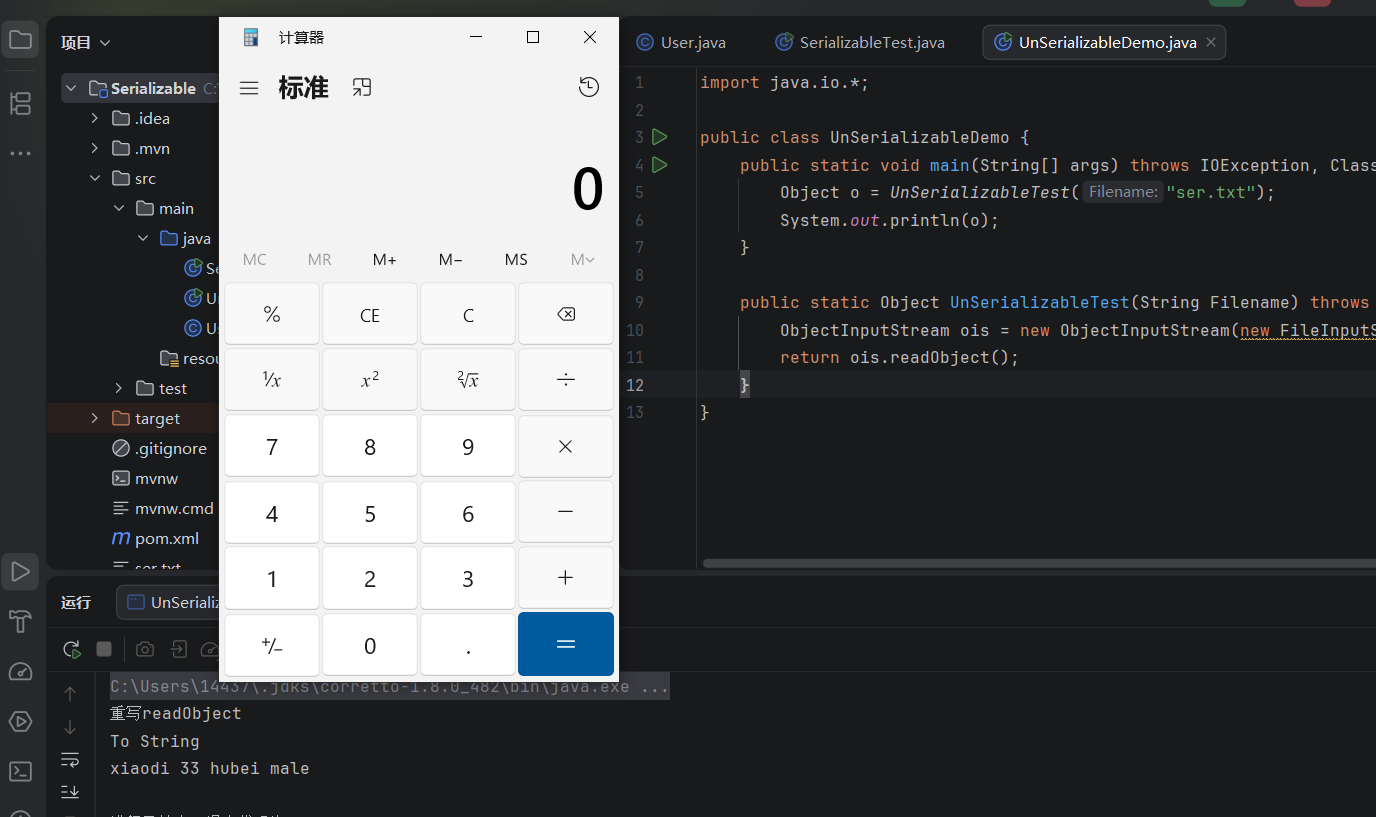Click the Stop icon in Run toolbar
1376x817 pixels.
click(x=104, y=649)
